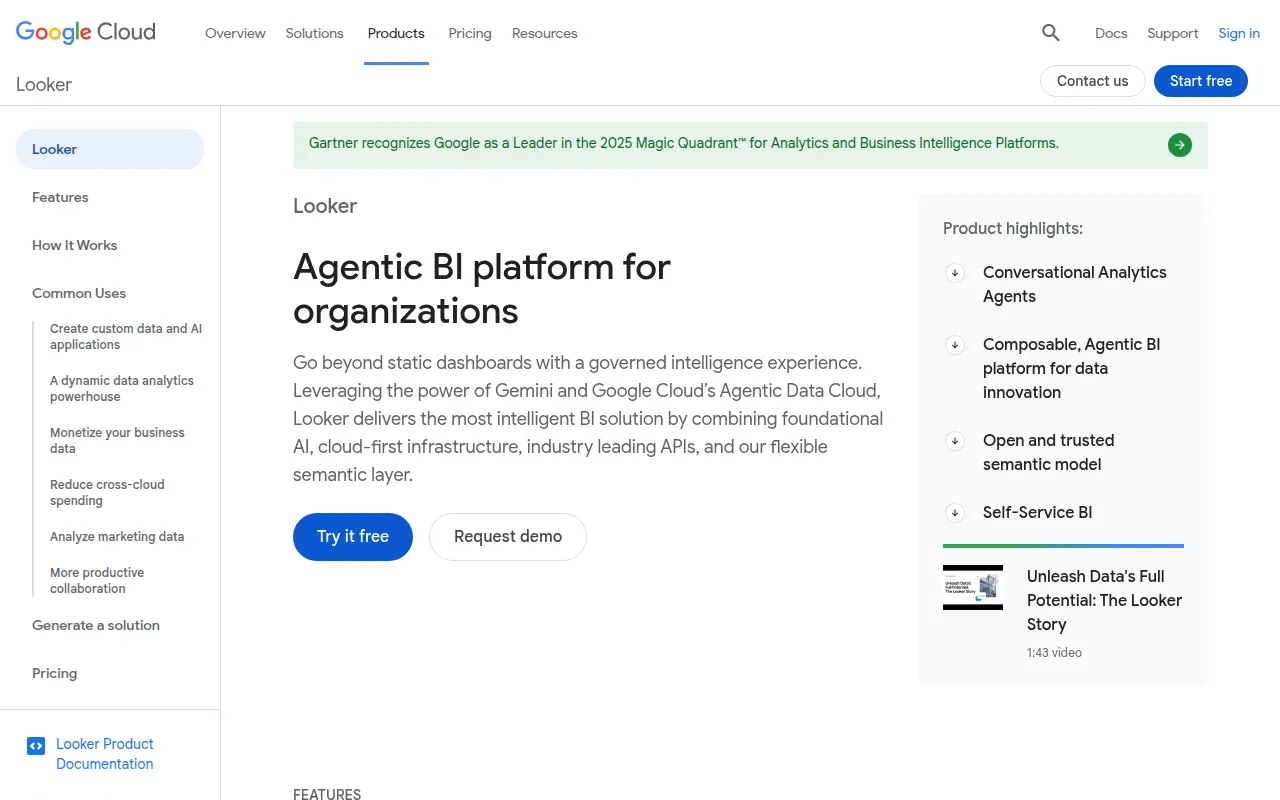Open Reduce cross-cloud spending
1280x800 pixels.
(107, 492)
